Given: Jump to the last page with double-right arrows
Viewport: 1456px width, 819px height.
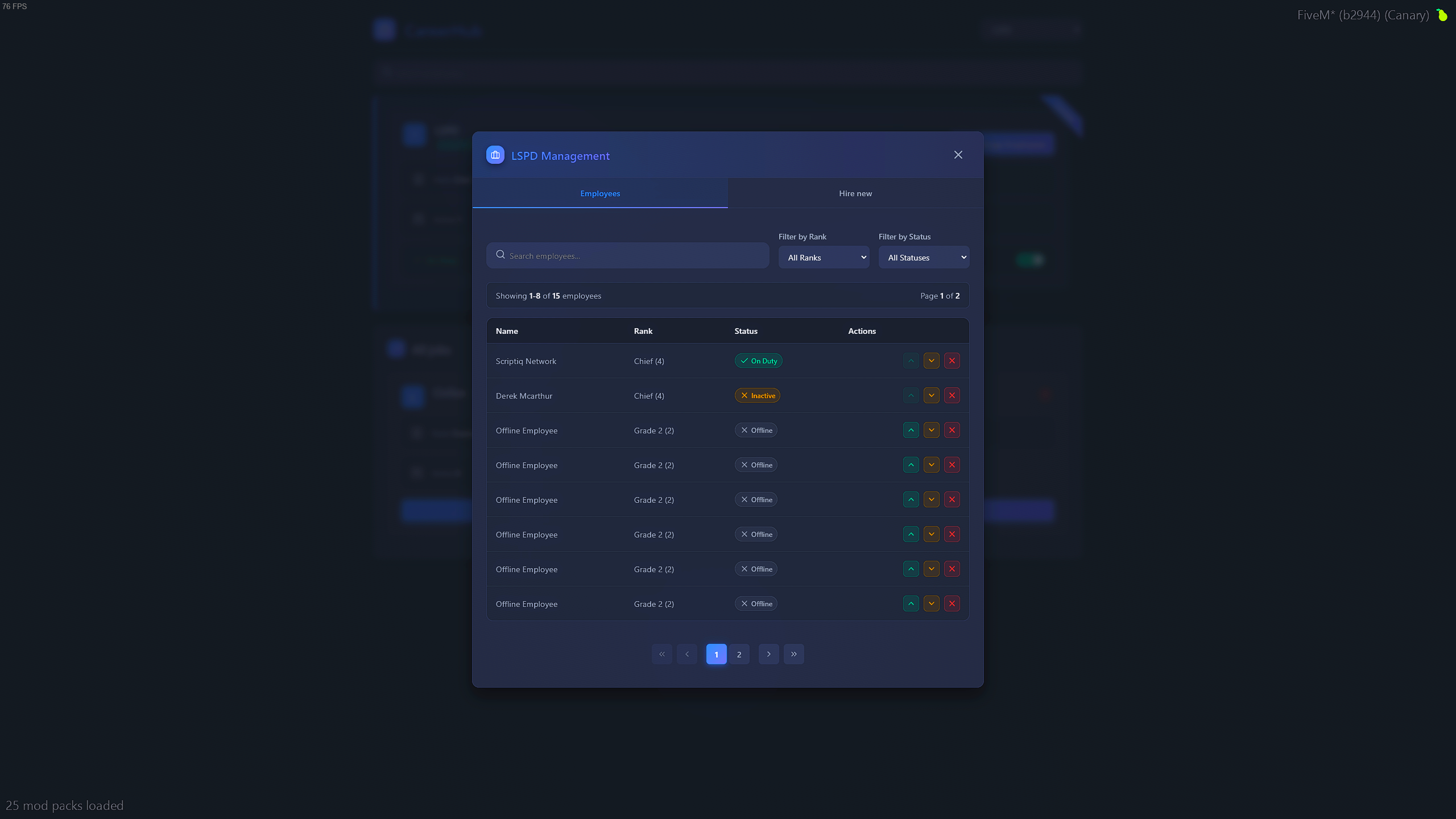Looking at the screenshot, I should [793, 654].
